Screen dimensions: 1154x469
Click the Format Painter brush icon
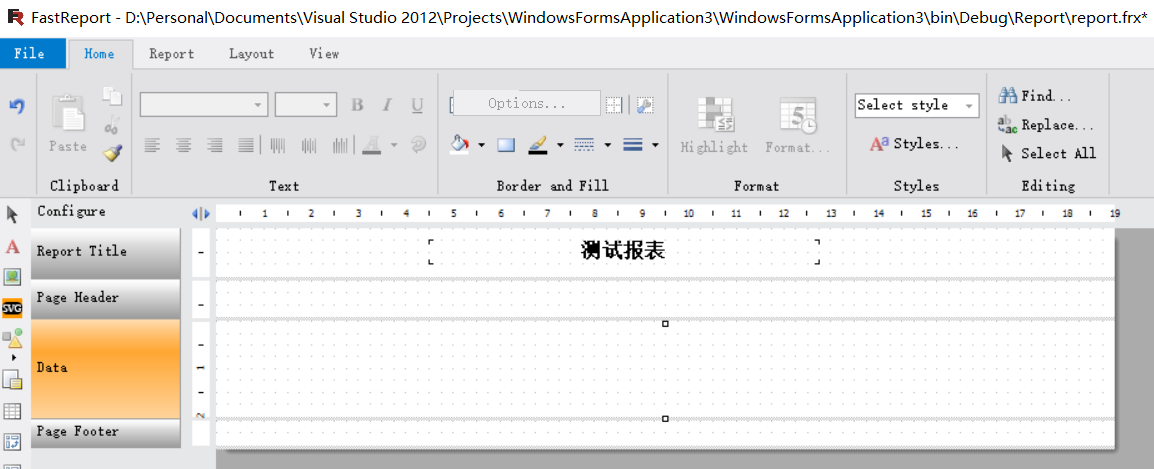(x=113, y=152)
